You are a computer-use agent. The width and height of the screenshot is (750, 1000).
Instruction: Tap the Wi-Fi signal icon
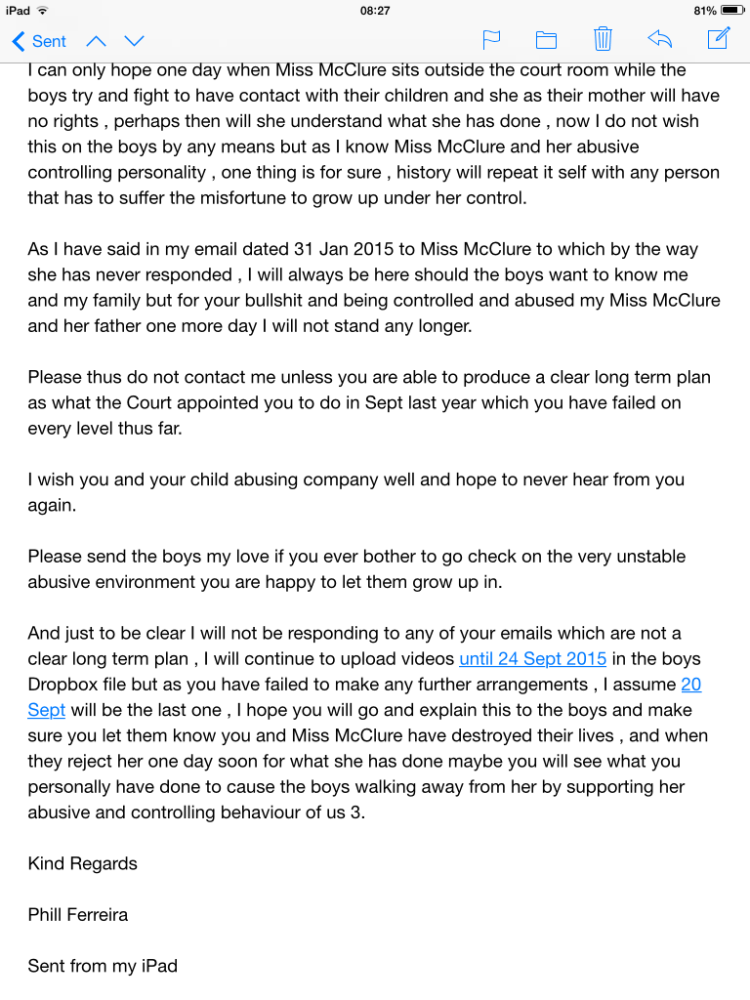pos(44,10)
